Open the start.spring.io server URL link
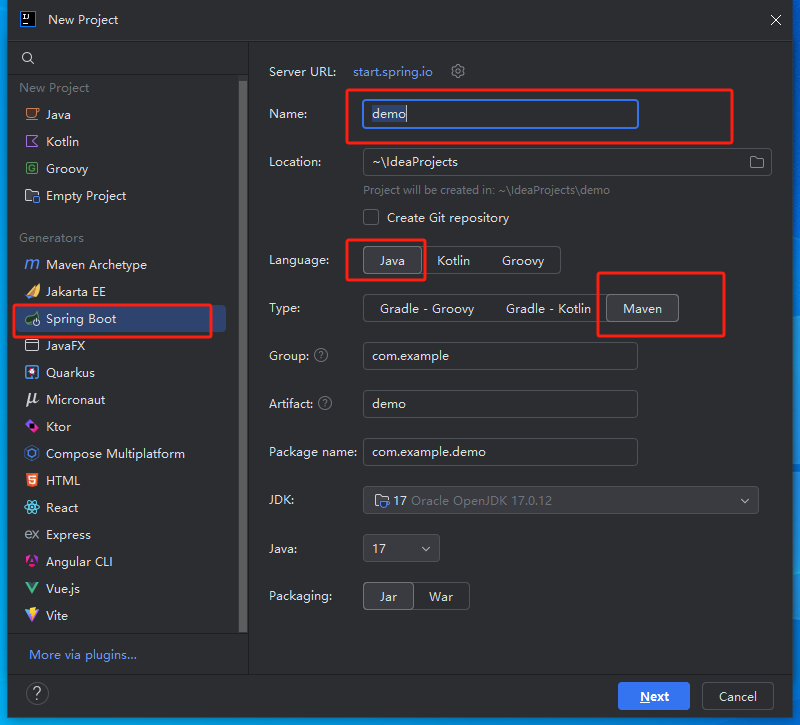This screenshot has width=800, height=725. click(392, 72)
